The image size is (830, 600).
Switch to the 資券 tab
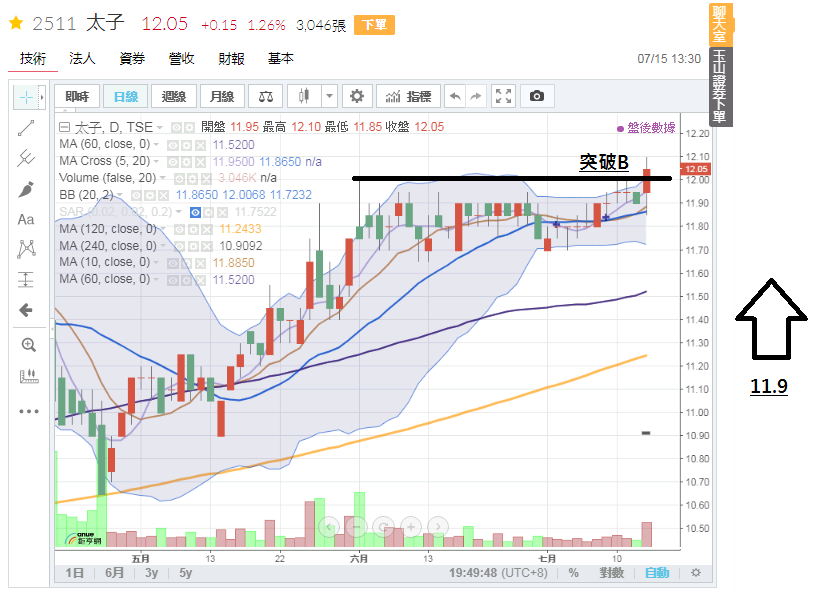tap(132, 58)
